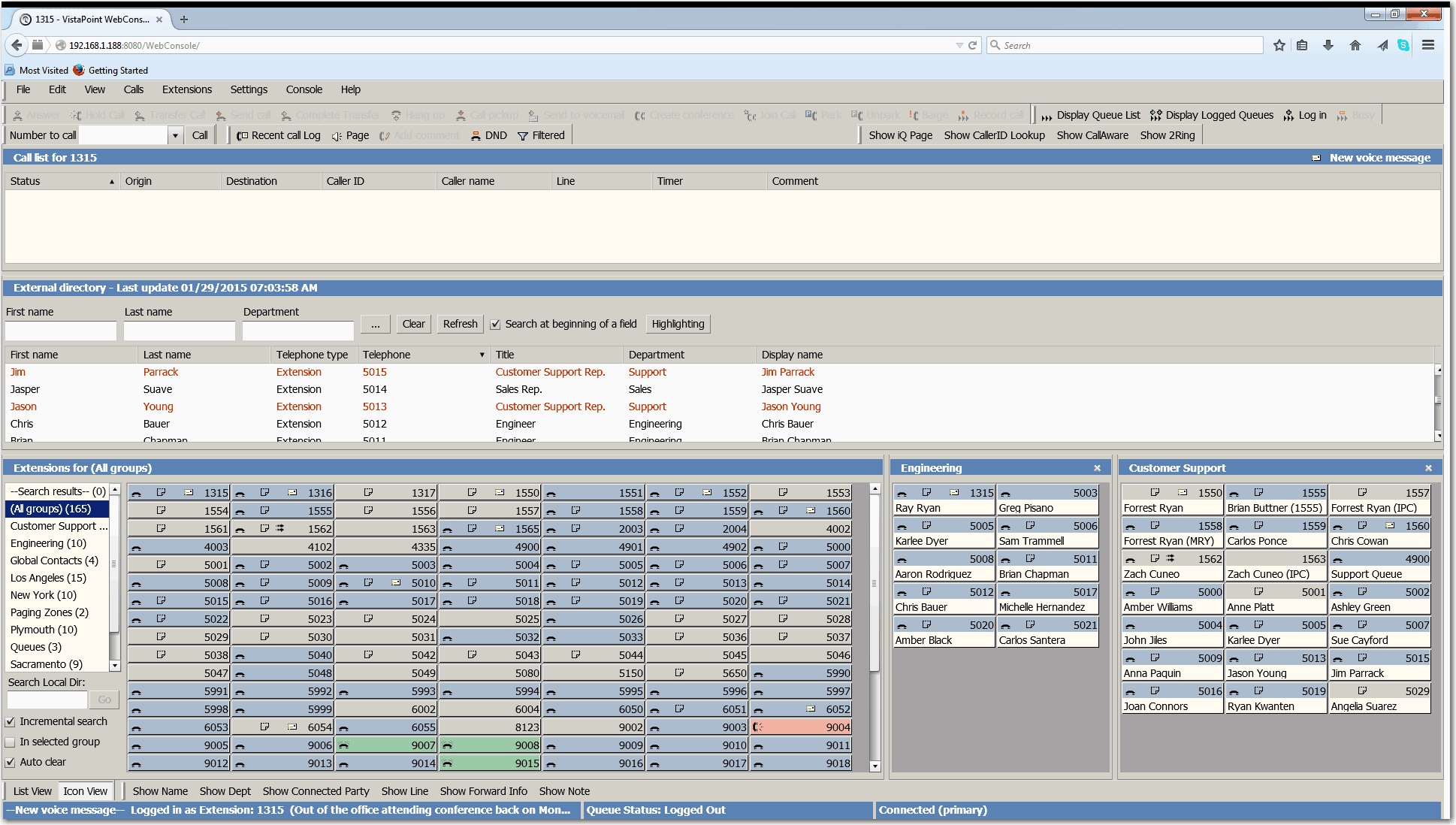The image size is (1456, 825).
Task: Click the Skype extension icon
Action: point(1403,45)
